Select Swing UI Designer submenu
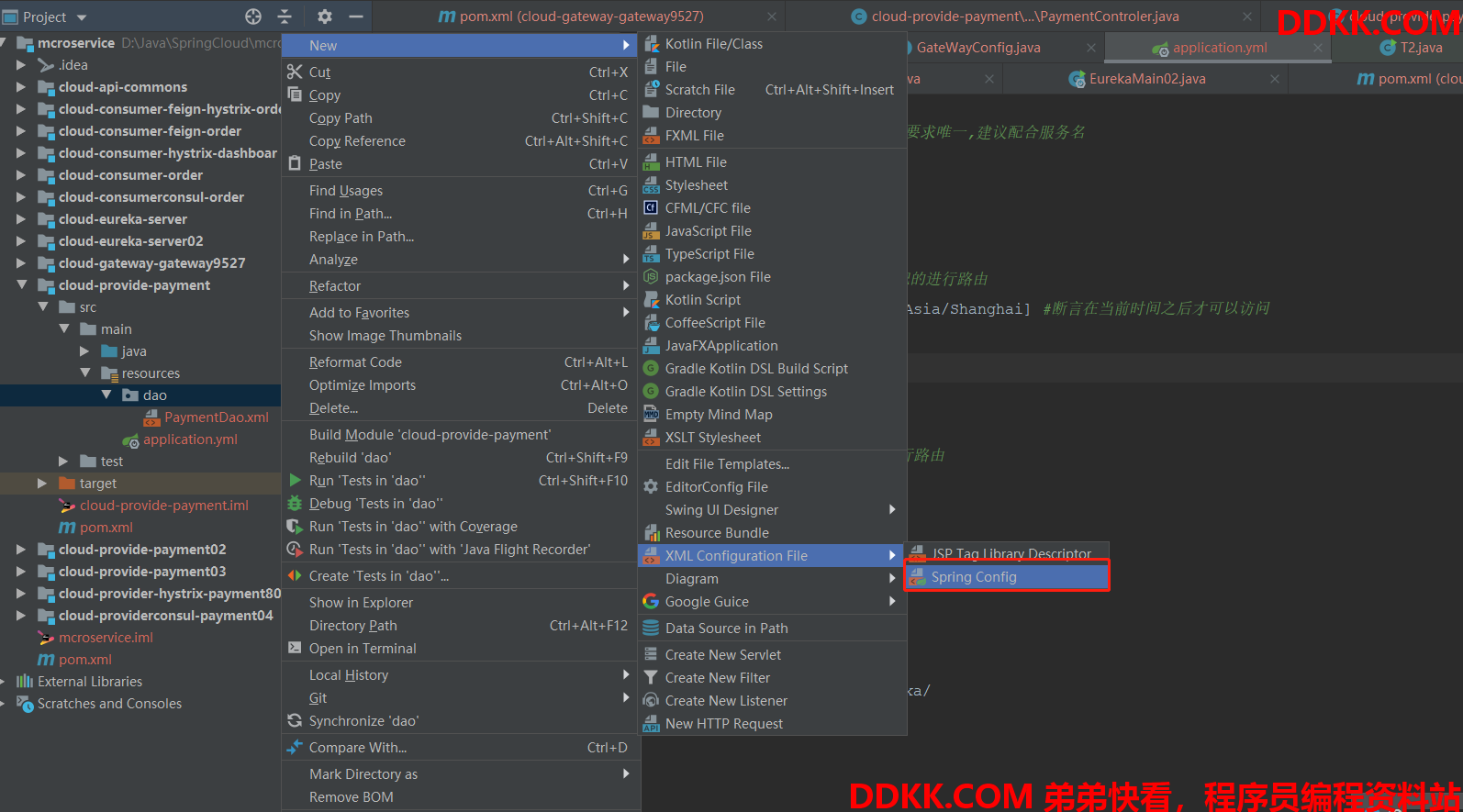 tap(771, 509)
